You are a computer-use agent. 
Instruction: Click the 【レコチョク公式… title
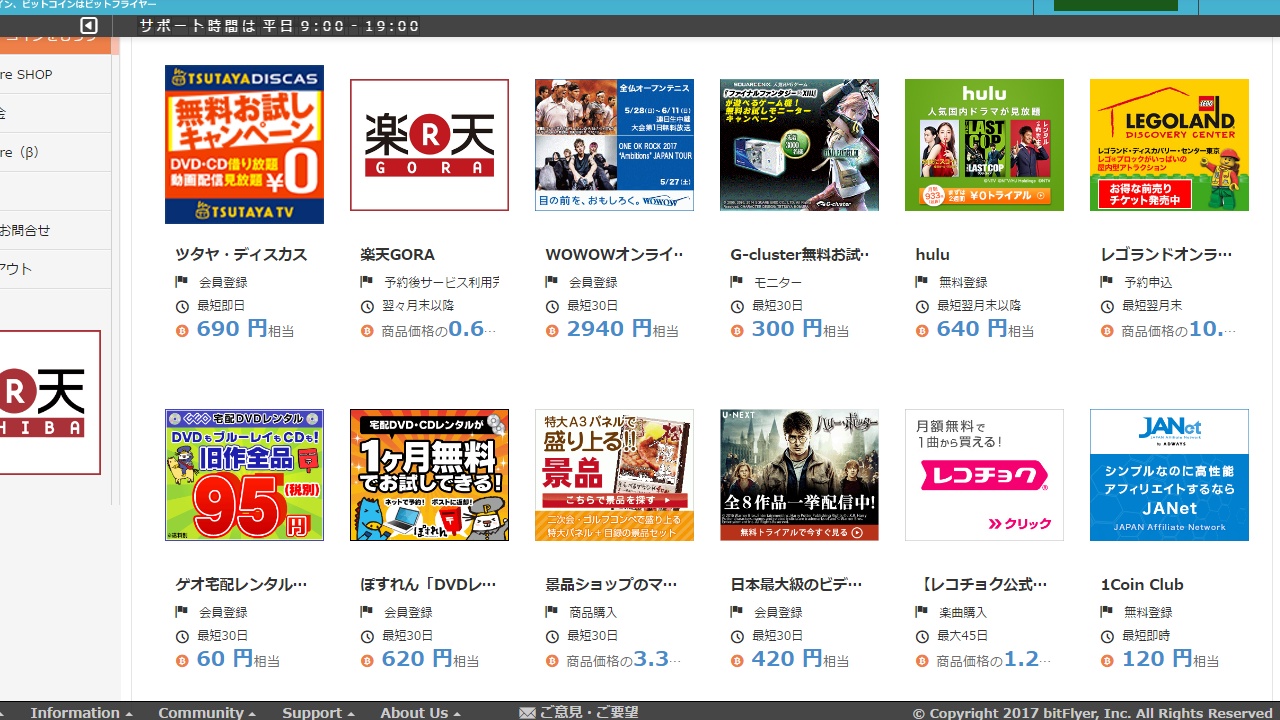point(981,585)
